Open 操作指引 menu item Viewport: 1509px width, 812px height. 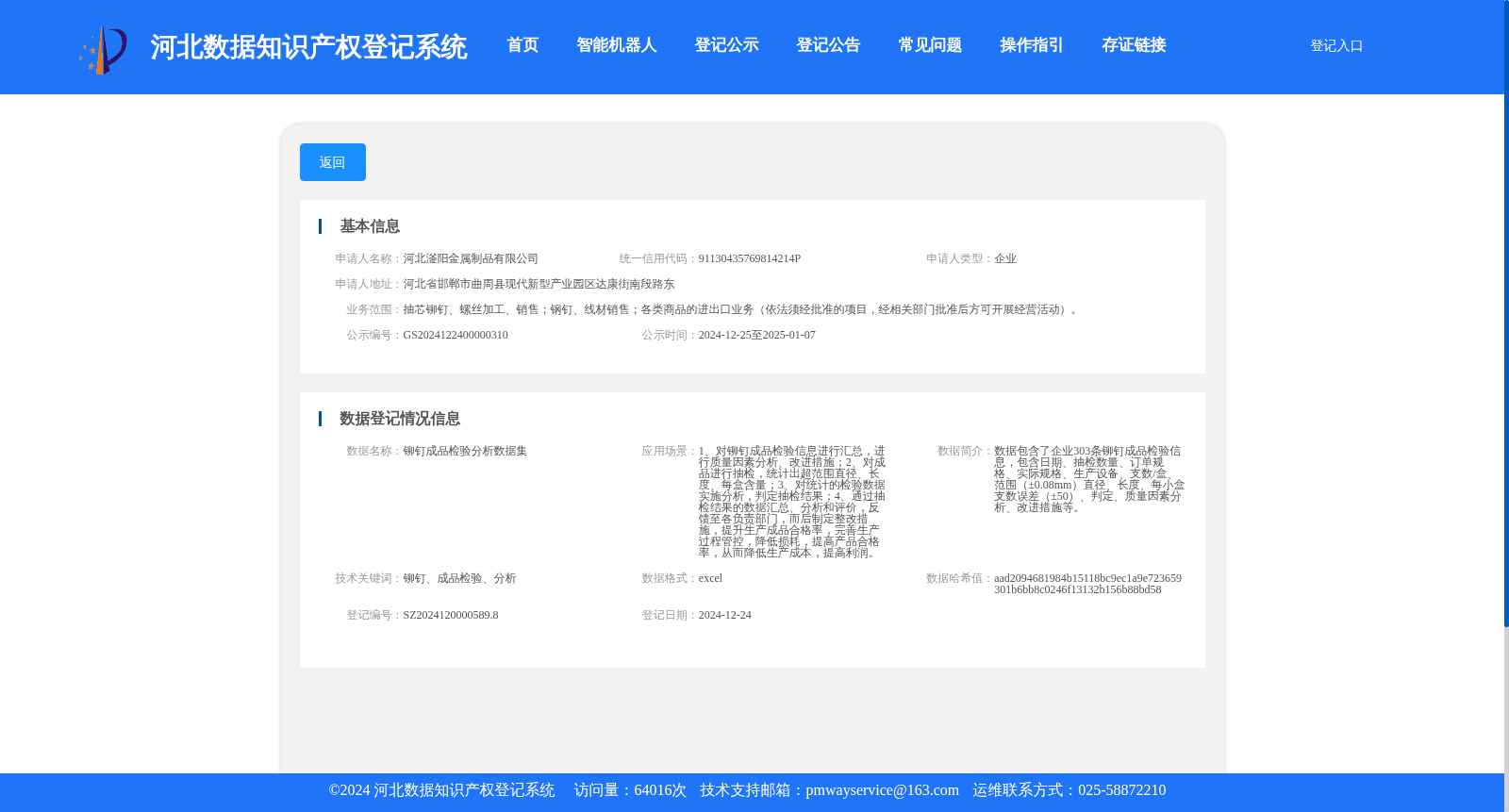coord(1032,45)
